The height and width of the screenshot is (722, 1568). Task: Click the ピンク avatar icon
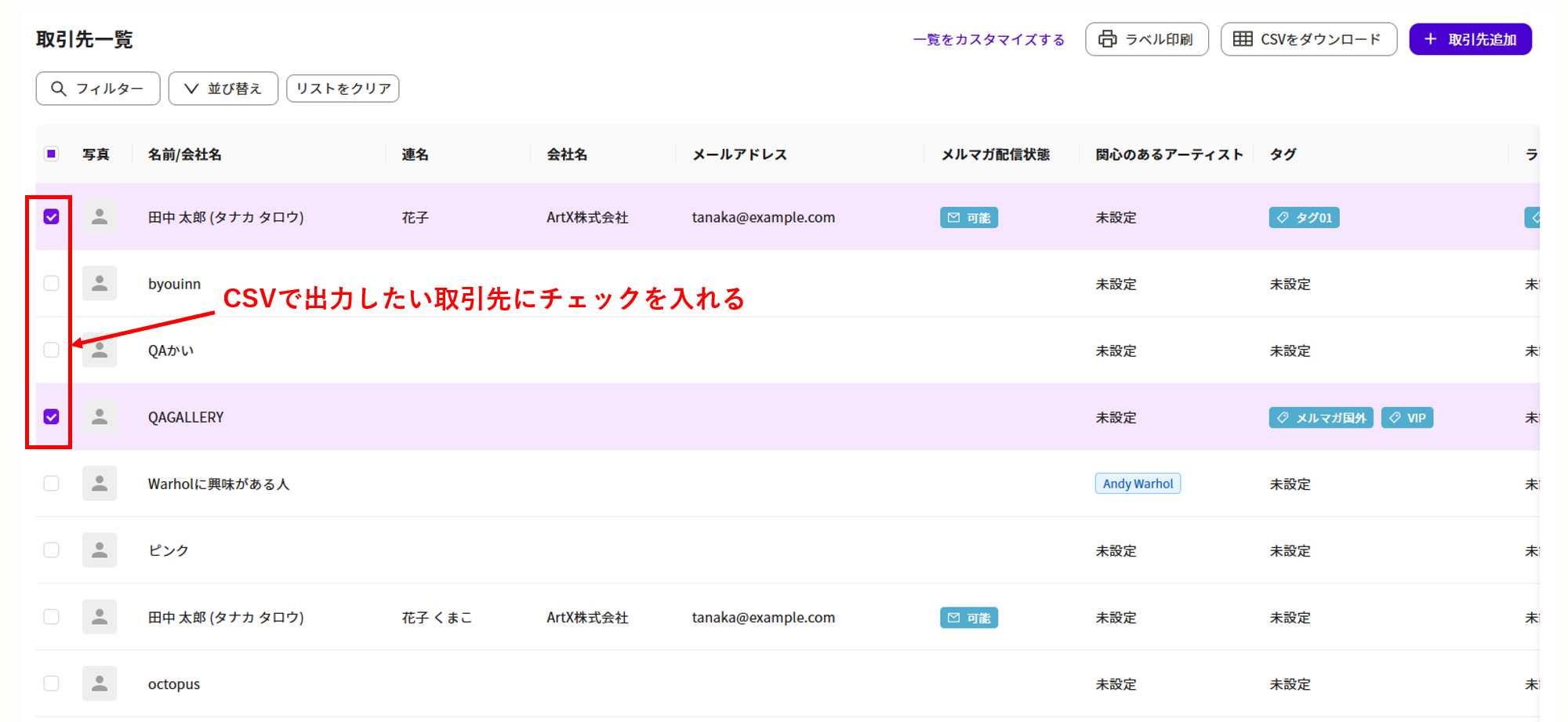(x=100, y=550)
